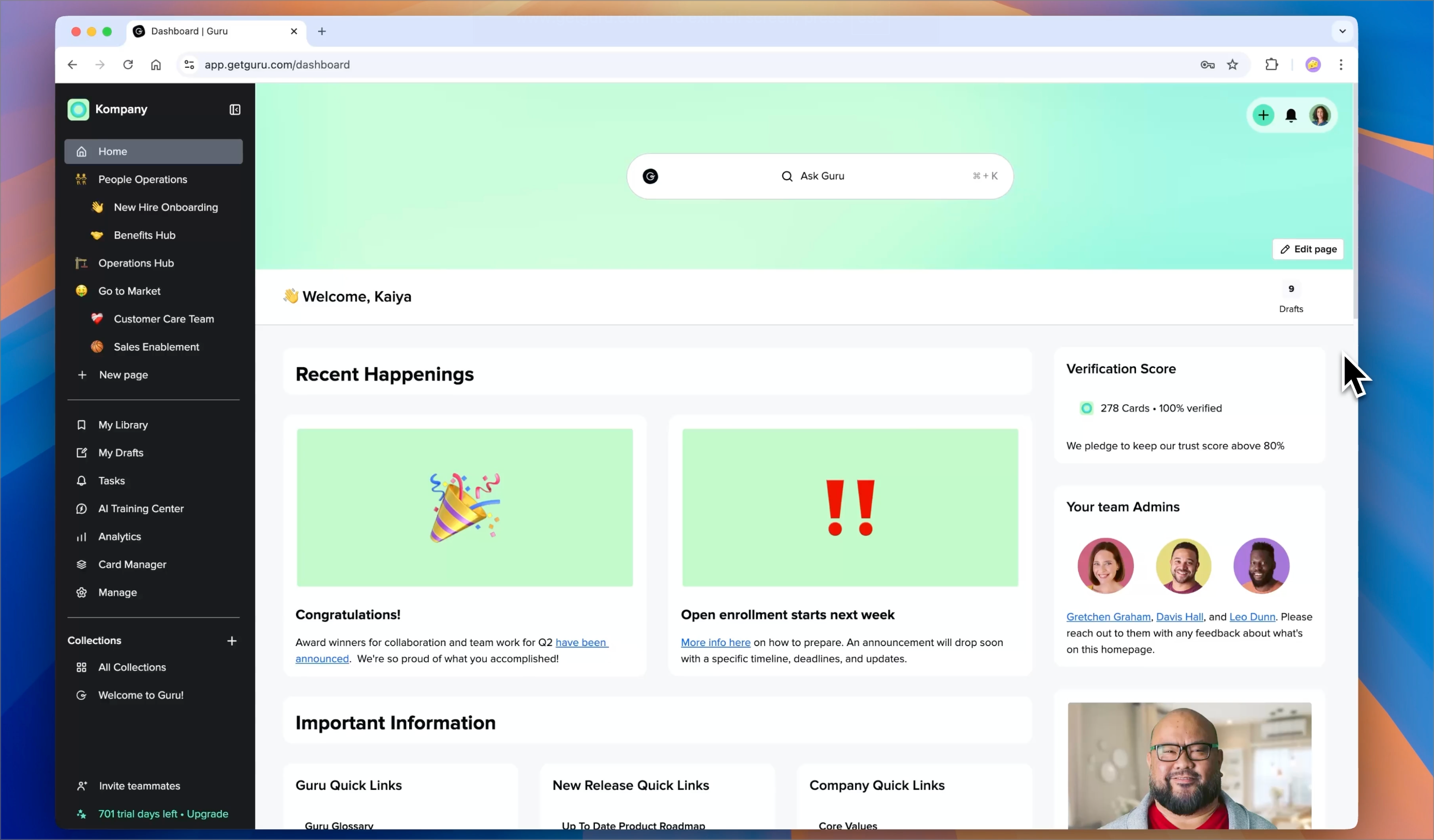The image size is (1434, 840).
Task: Open Chrome three-dot menu
Action: pos(1341,65)
